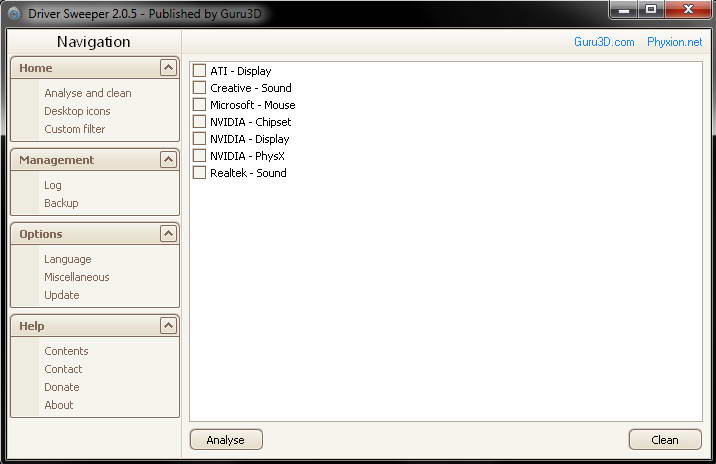Click the Help section header

pos(95,326)
